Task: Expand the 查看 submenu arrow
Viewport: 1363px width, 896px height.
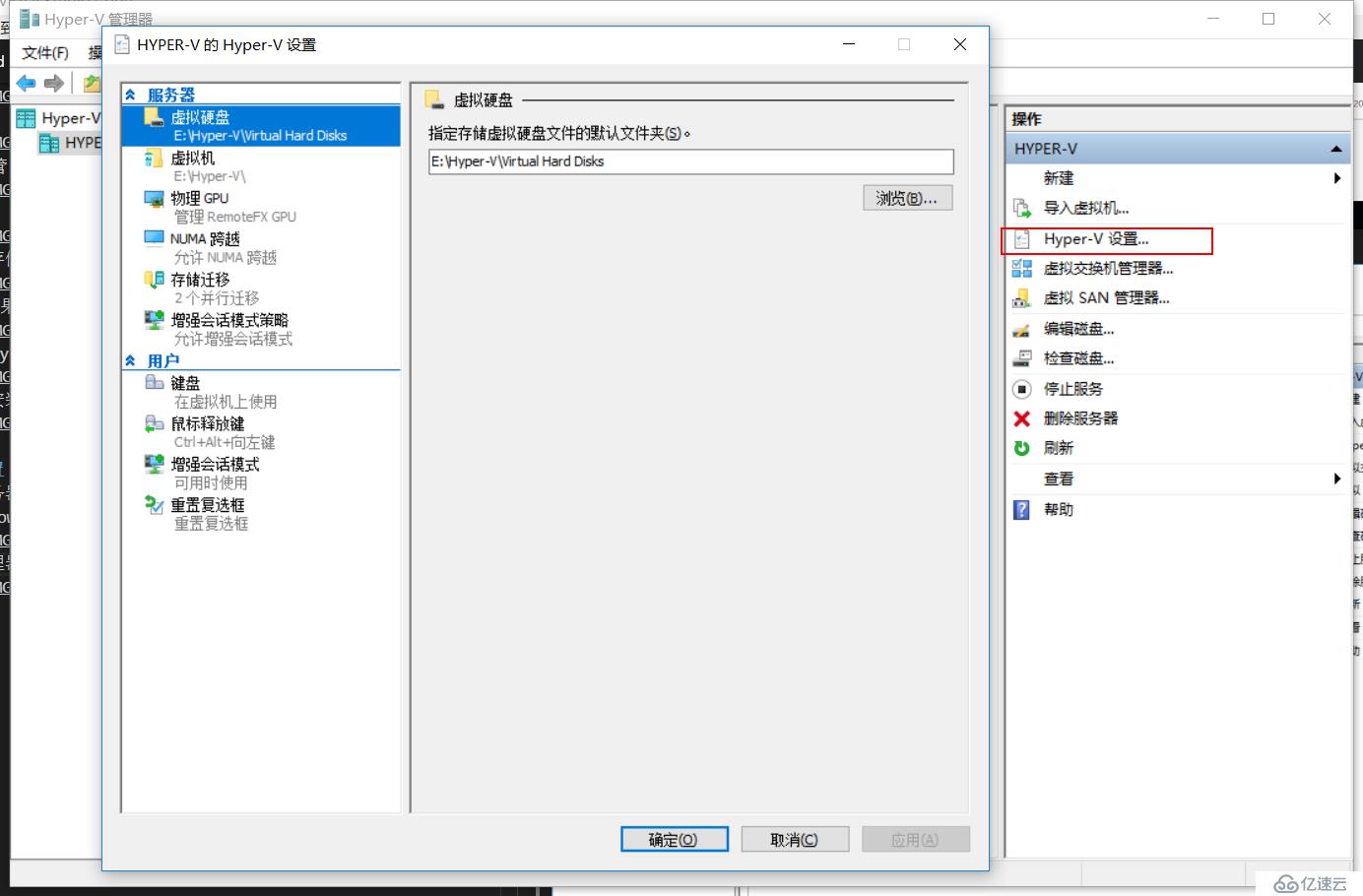Action: (x=1336, y=479)
